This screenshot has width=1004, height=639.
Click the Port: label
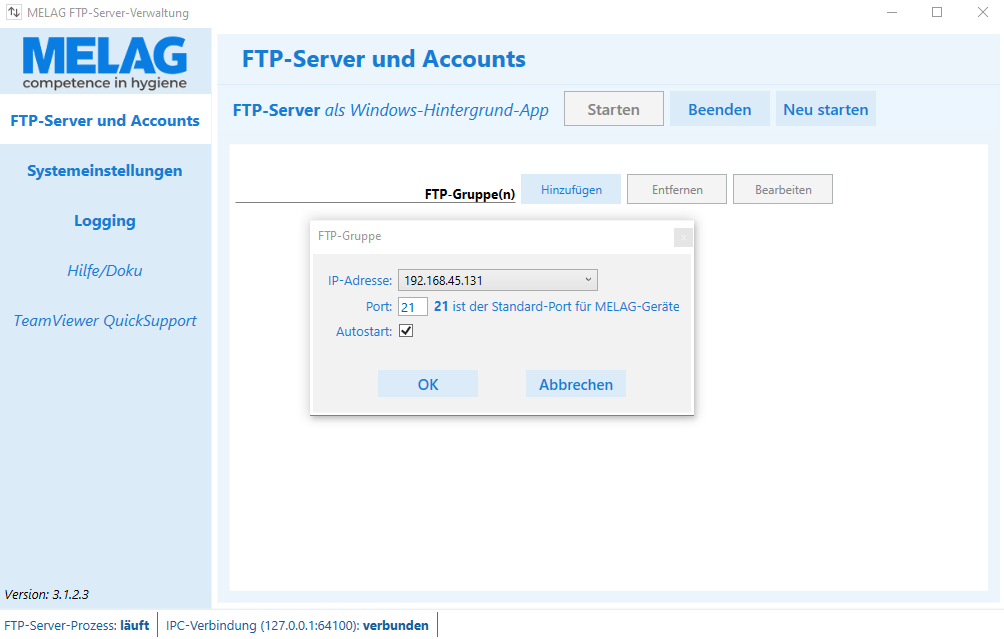tap(379, 307)
